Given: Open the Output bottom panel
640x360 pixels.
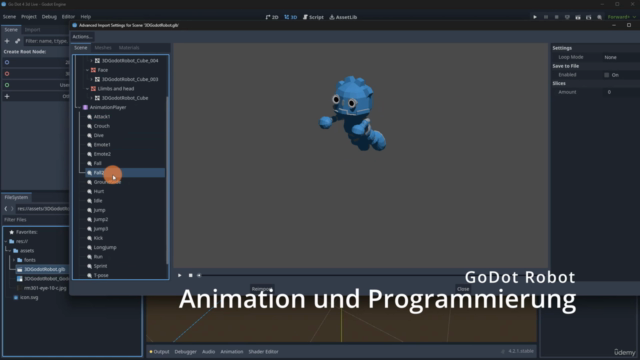Looking at the screenshot, I should tap(159, 352).
